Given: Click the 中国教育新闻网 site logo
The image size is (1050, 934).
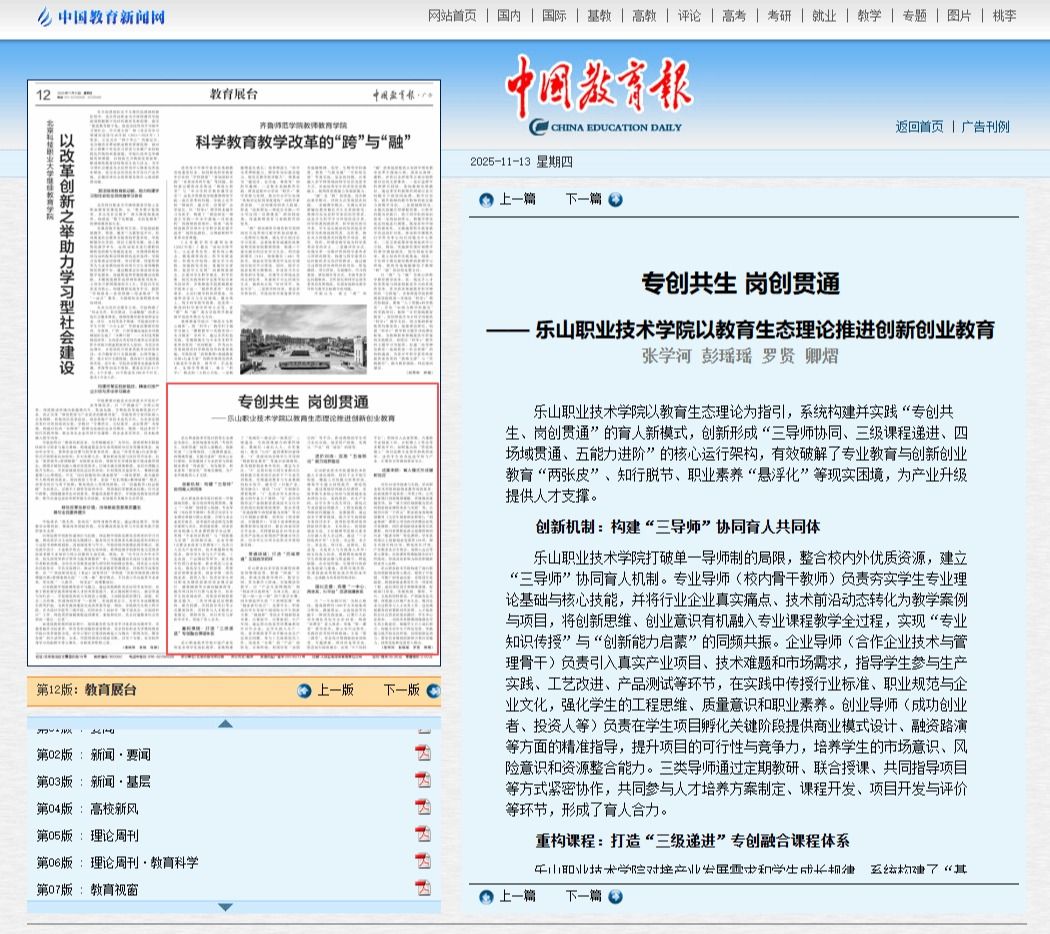Looking at the screenshot, I should [x=100, y=17].
